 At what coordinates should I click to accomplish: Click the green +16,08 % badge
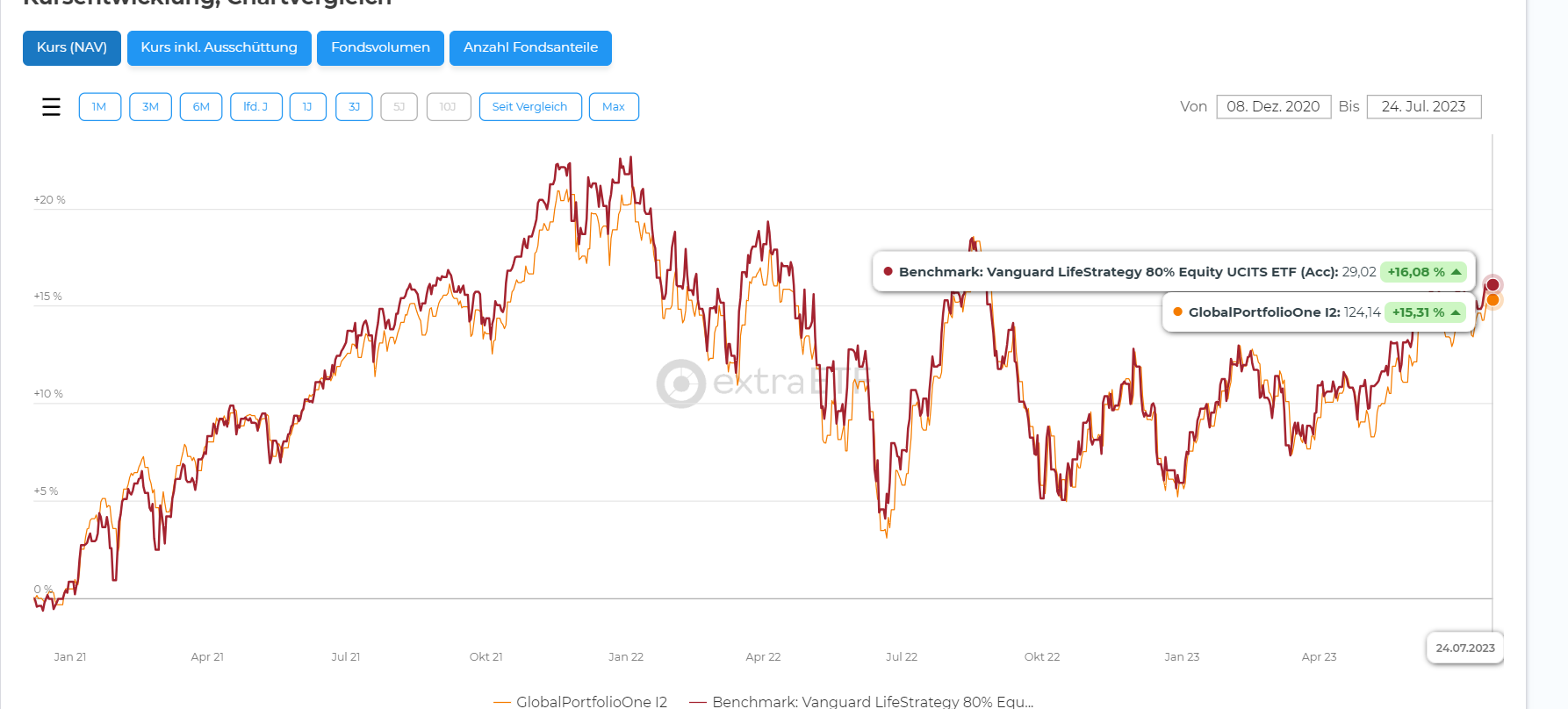1423,272
